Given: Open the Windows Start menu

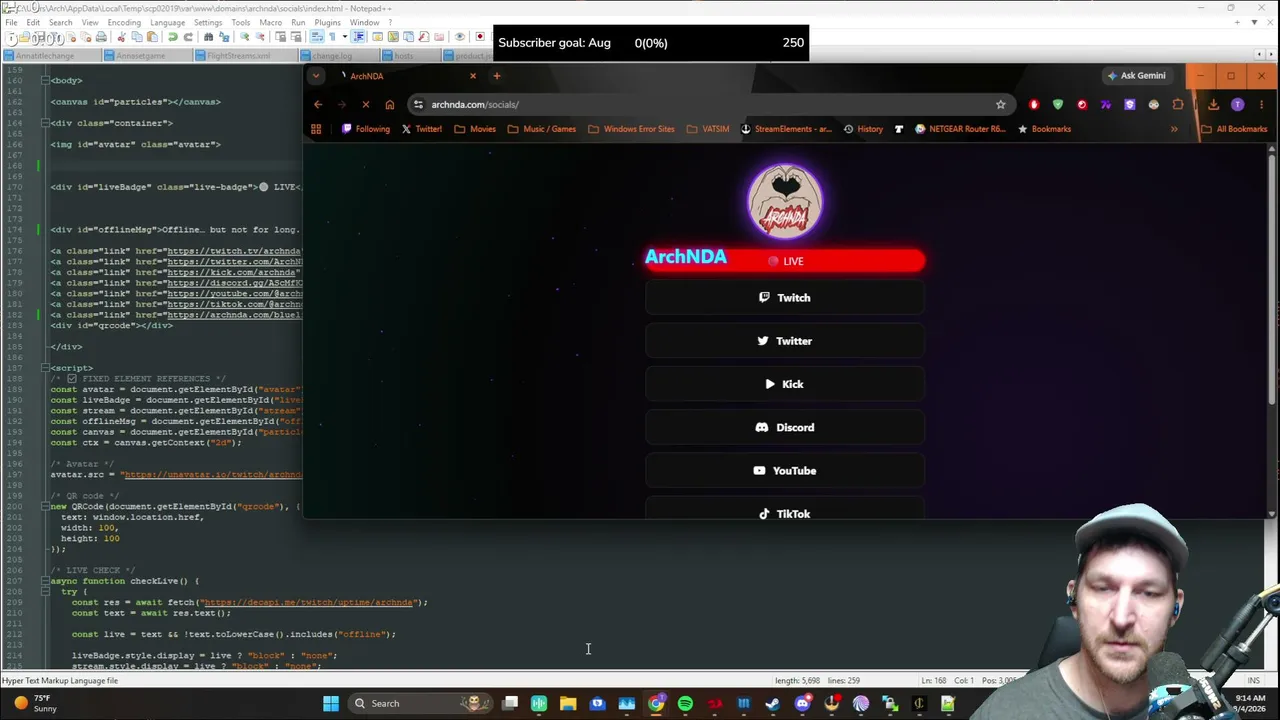Looking at the screenshot, I should coord(331,703).
